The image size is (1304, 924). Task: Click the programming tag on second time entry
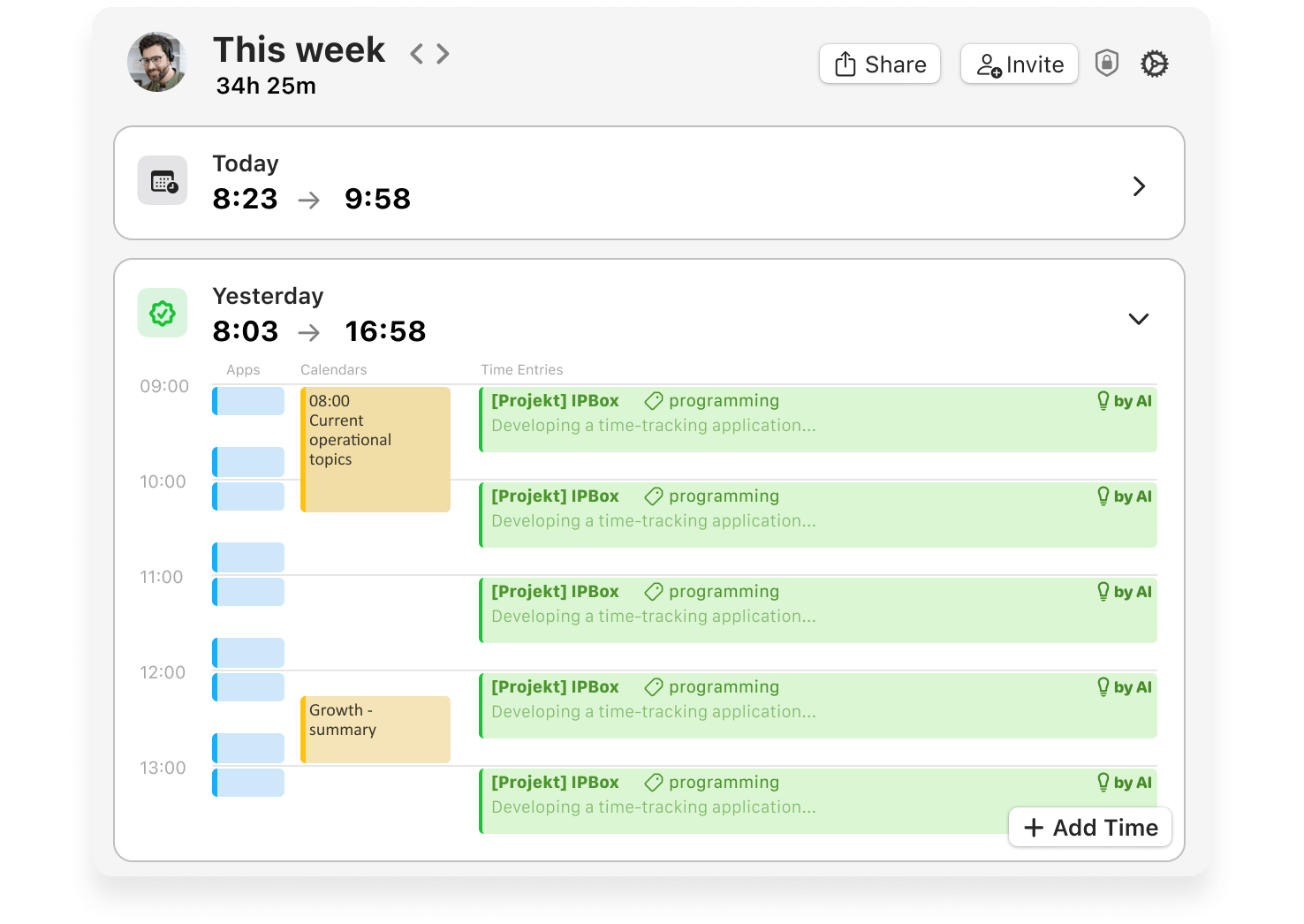tap(712, 496)
